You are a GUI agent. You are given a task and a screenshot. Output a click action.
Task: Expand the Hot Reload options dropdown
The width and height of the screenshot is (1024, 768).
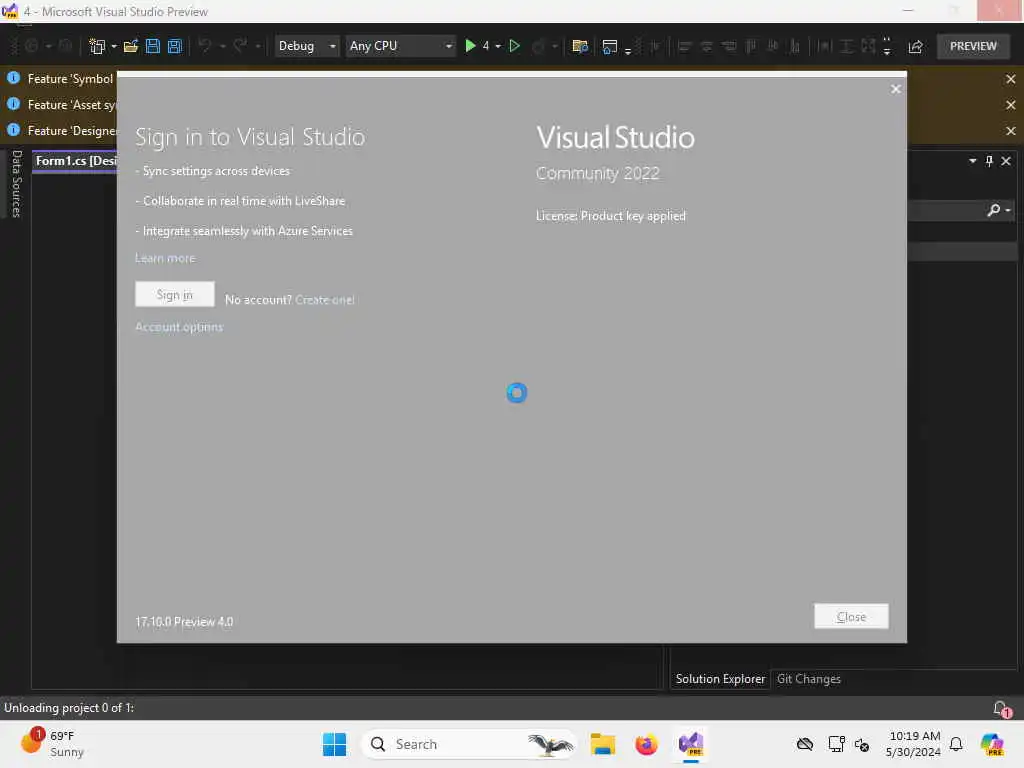(x=554, y=46)
